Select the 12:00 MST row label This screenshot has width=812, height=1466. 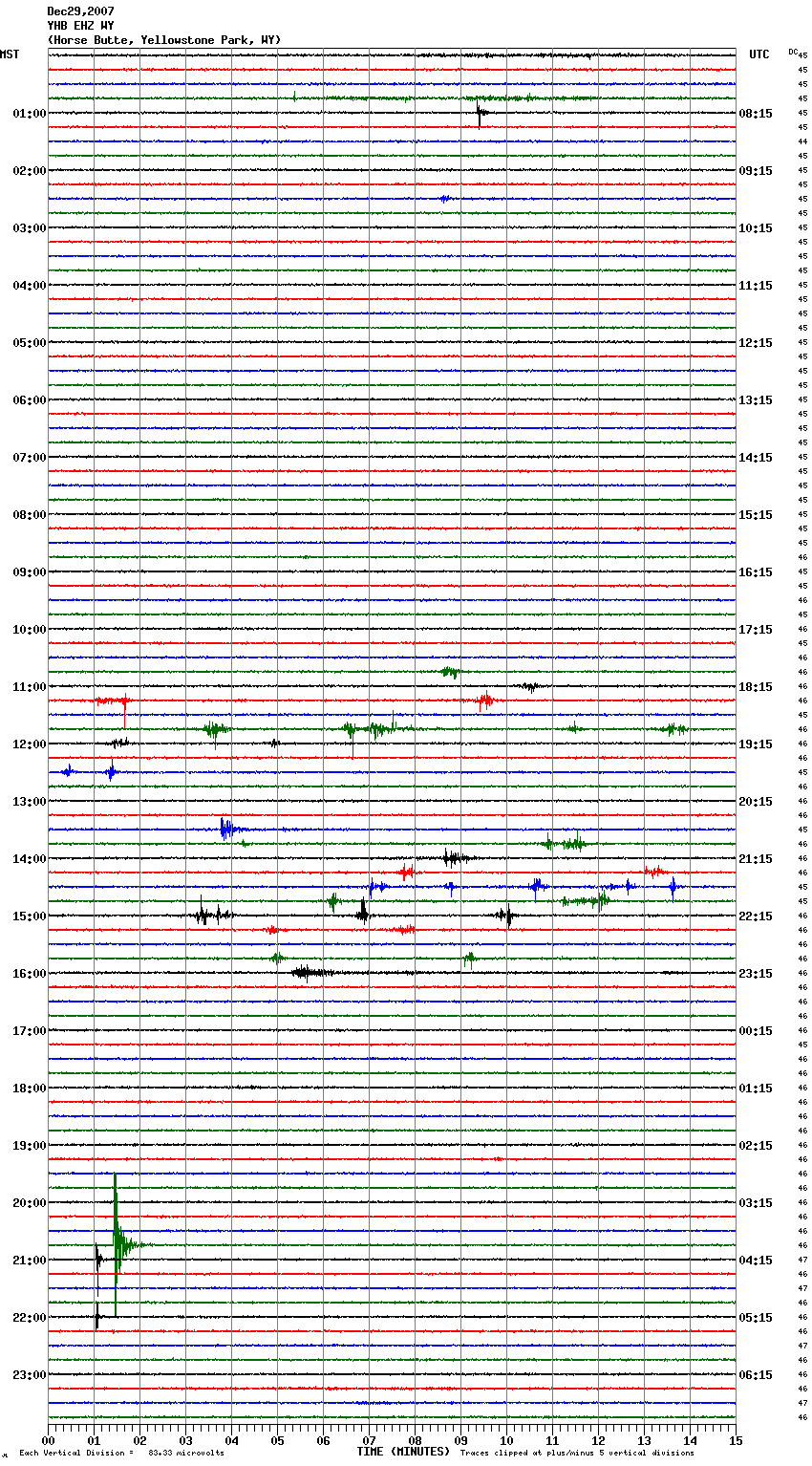point(30,744)
